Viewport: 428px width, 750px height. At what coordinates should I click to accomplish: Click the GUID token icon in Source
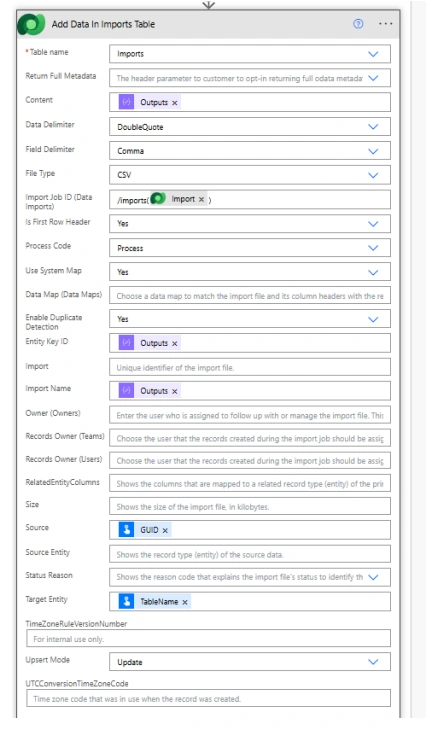tap(126, 530)
